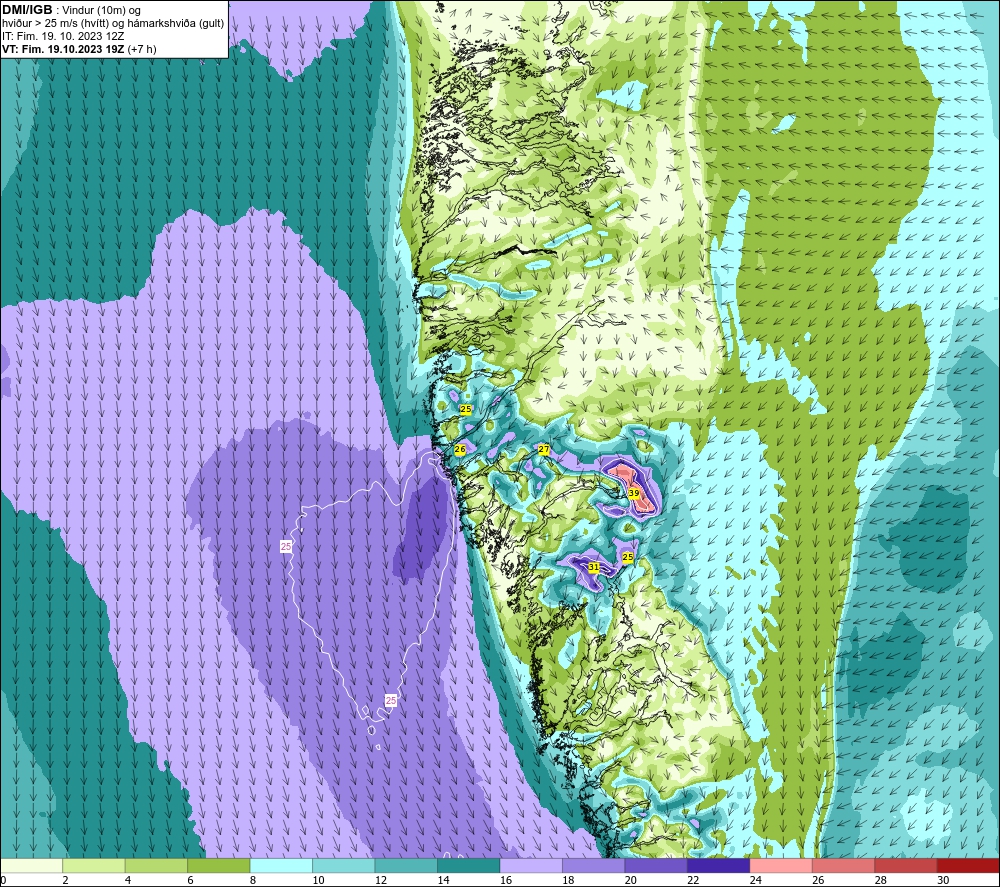This screenshot has width=1000, height=887.
Task: Pick the medium purple 18–20 m/s legend swatch
Action: [x=594, y=866]
